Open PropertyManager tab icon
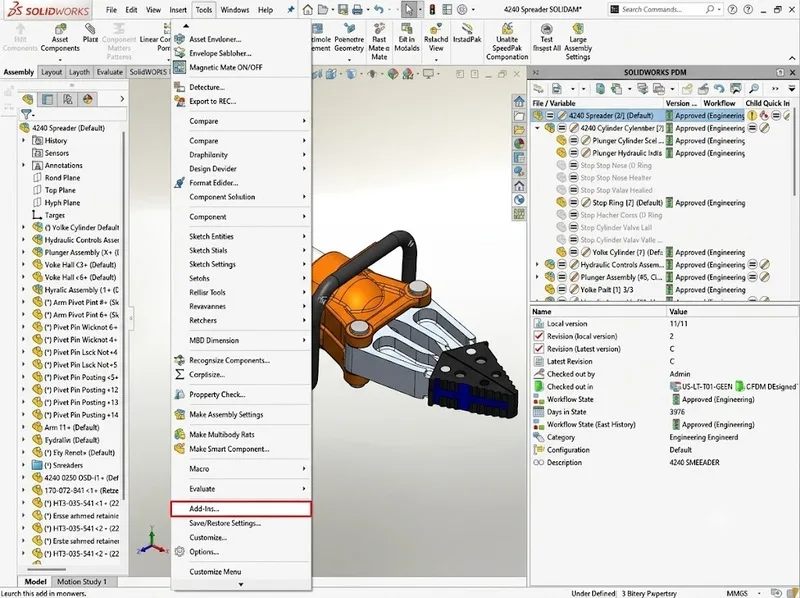Viewport: 800px width, 598px height. click(47, 99)
